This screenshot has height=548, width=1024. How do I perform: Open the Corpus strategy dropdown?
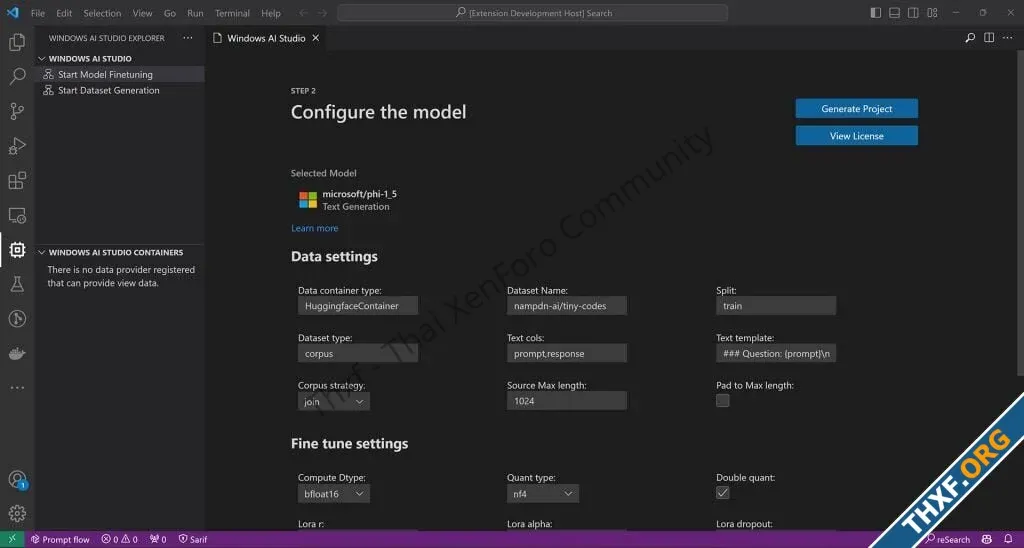pos(334,402)
